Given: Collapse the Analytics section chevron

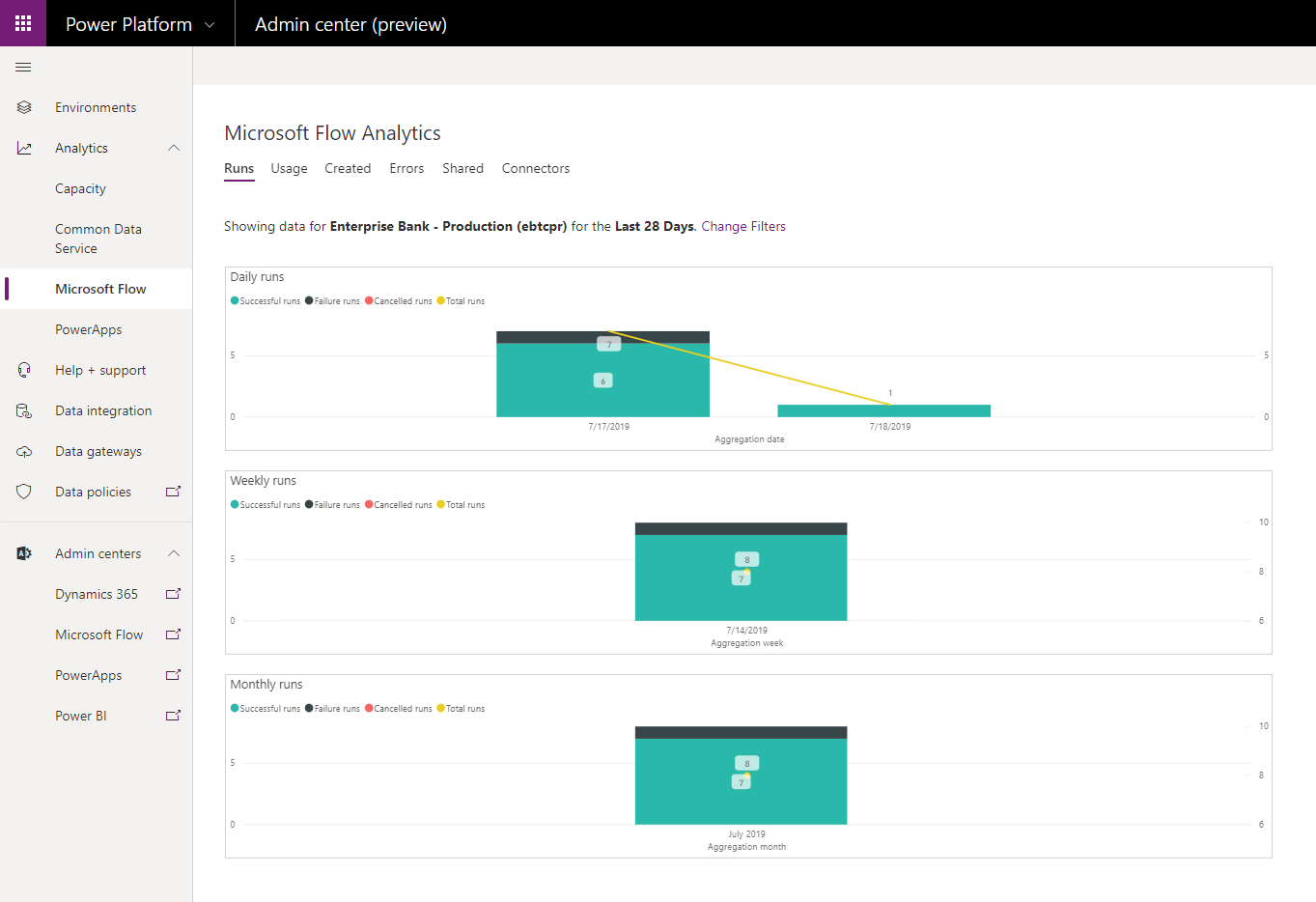Looking at the screenshot, I should [x=174, y=148].
